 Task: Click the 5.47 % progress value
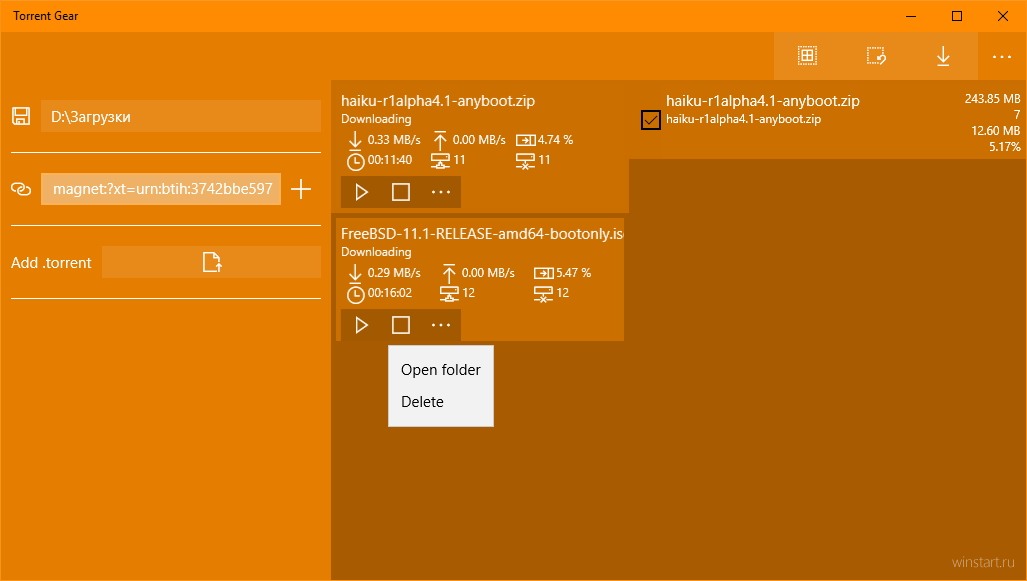[574, 272]
